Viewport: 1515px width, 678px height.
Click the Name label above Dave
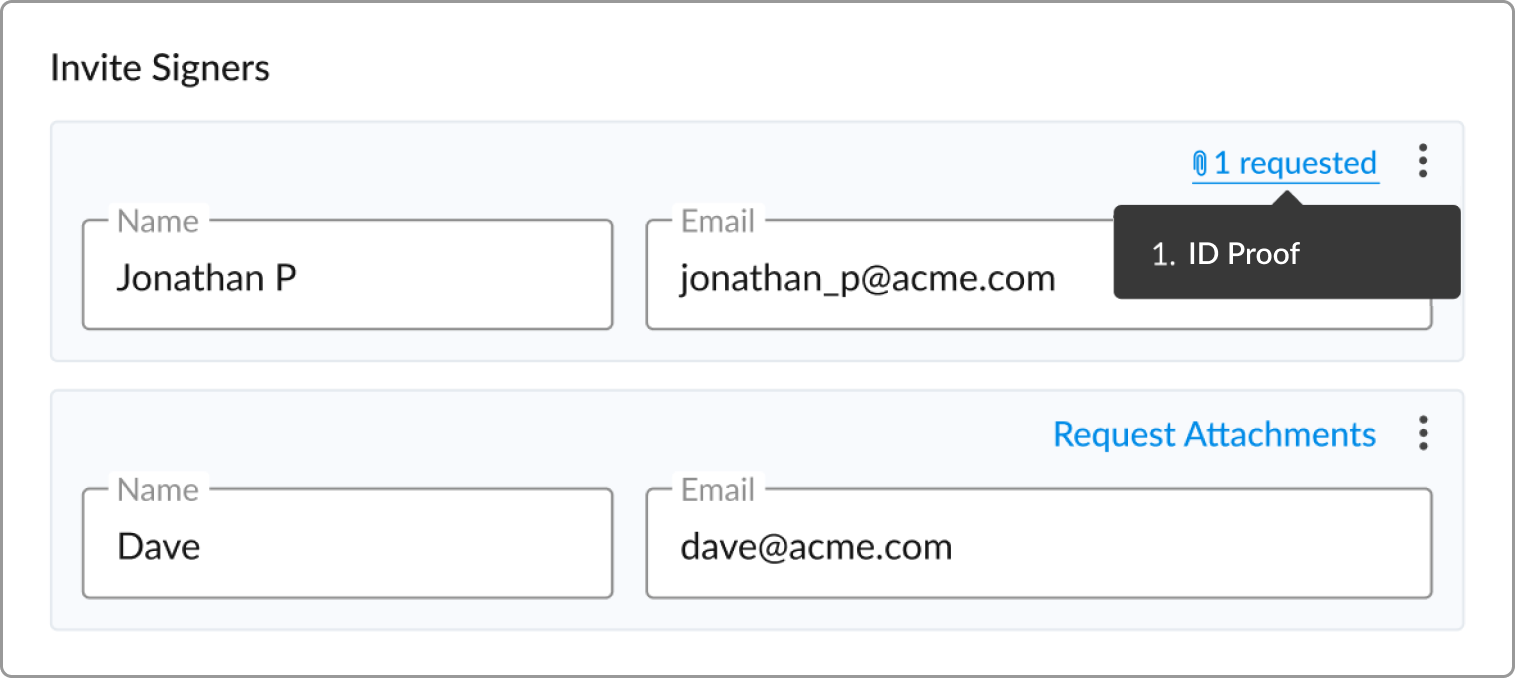[158, 489]
